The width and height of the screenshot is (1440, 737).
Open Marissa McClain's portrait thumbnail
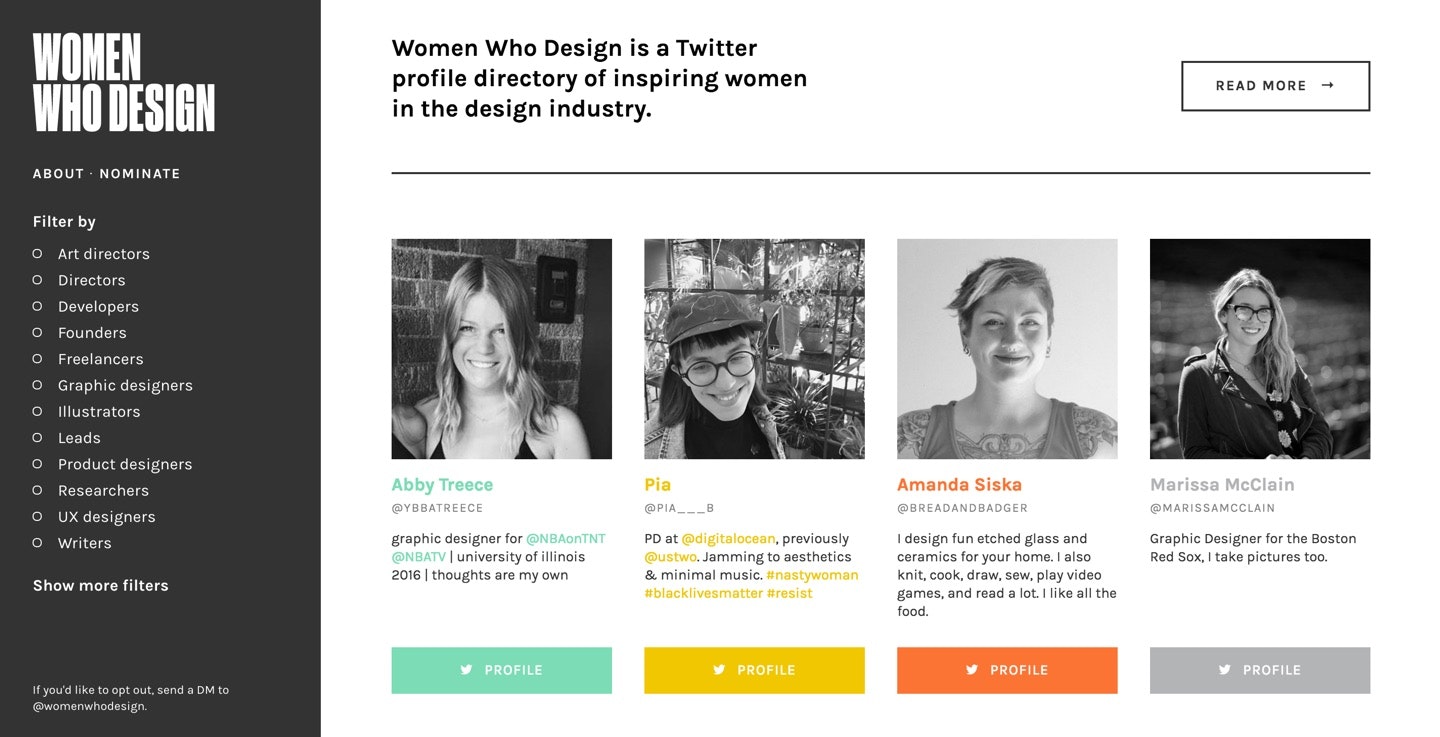(x=1259, y=348)
